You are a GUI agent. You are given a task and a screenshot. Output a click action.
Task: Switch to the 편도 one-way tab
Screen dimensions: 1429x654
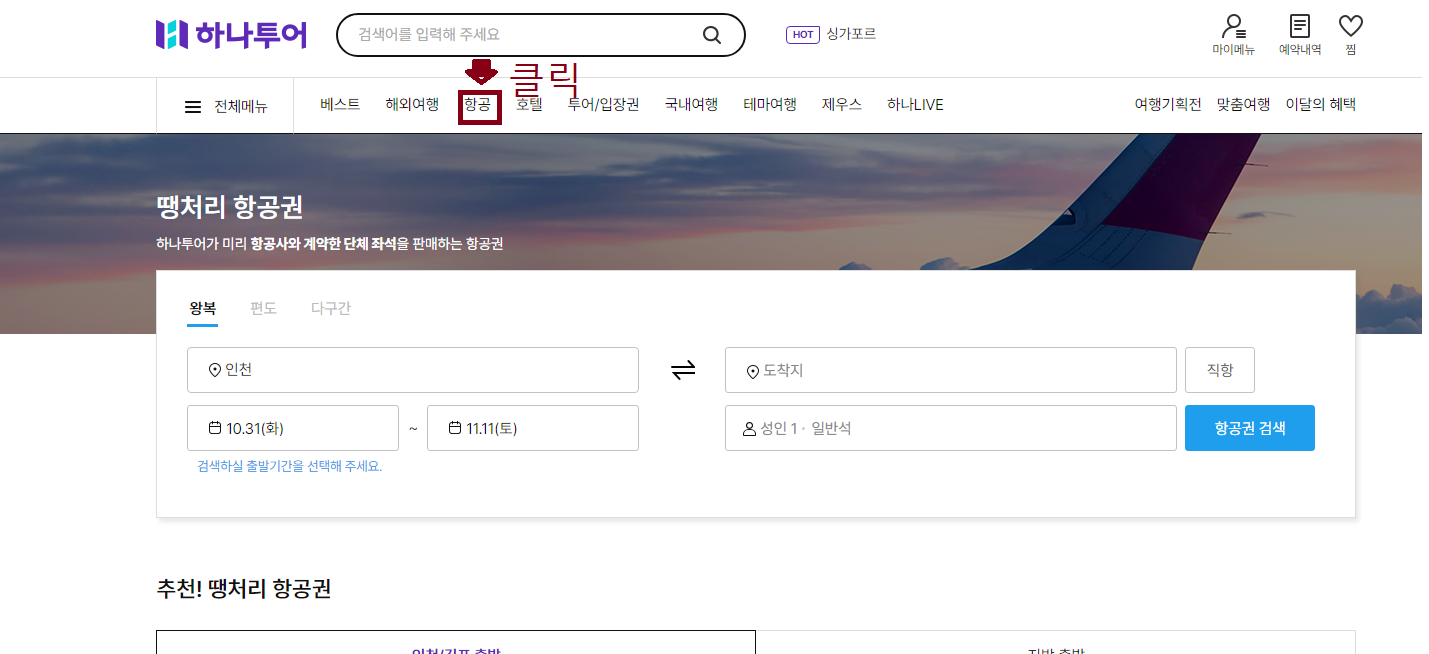point(263,308)
